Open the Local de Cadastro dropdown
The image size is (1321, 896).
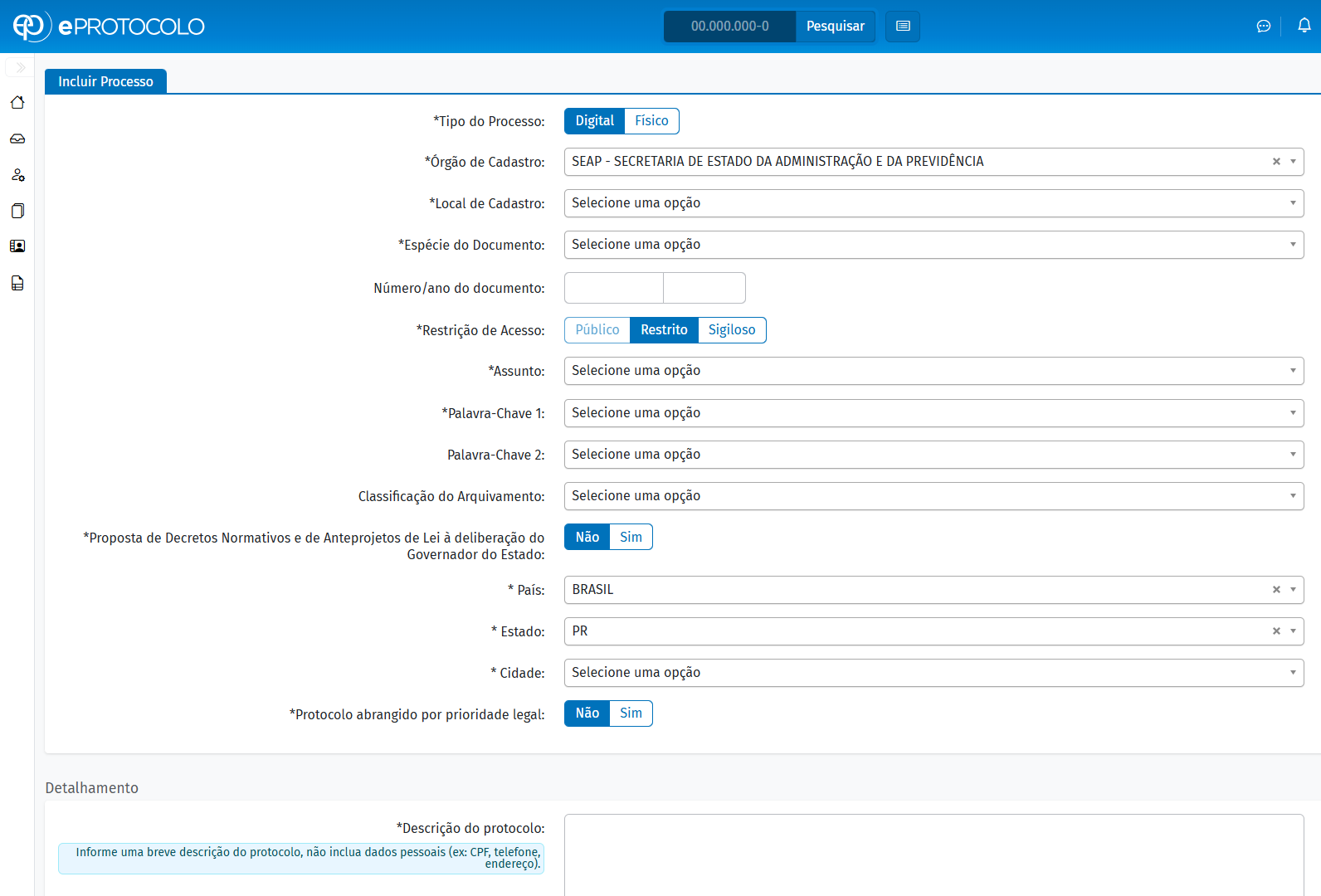933,203
